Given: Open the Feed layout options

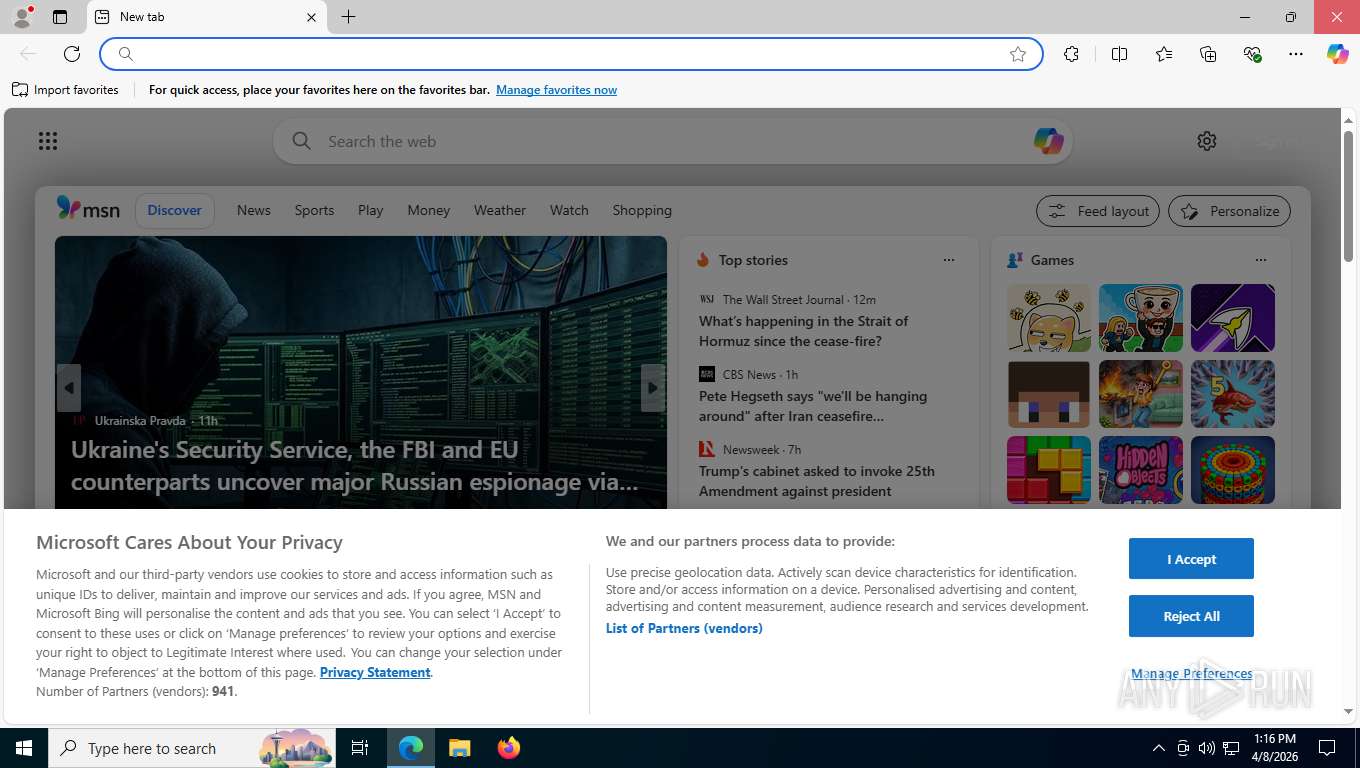Looking at the screenshot, I should (x=1098, y=211).
